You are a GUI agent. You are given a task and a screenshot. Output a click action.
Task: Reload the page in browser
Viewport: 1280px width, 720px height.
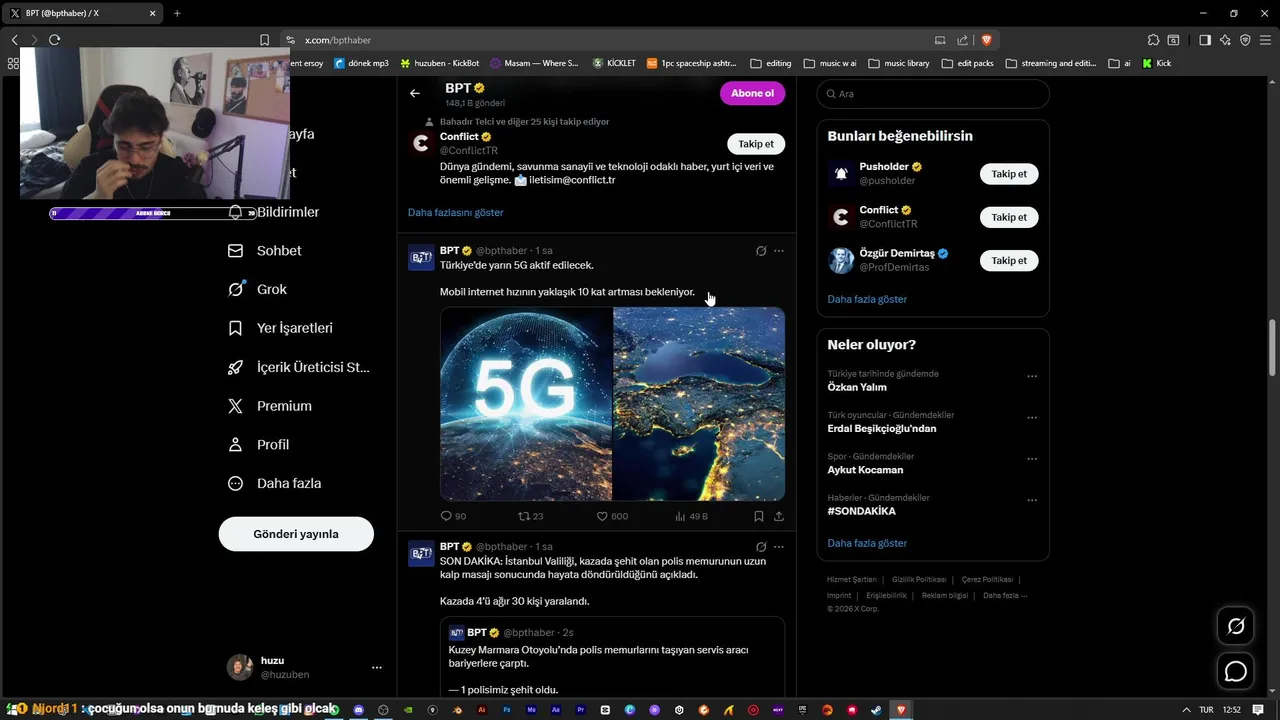(55, 40)
